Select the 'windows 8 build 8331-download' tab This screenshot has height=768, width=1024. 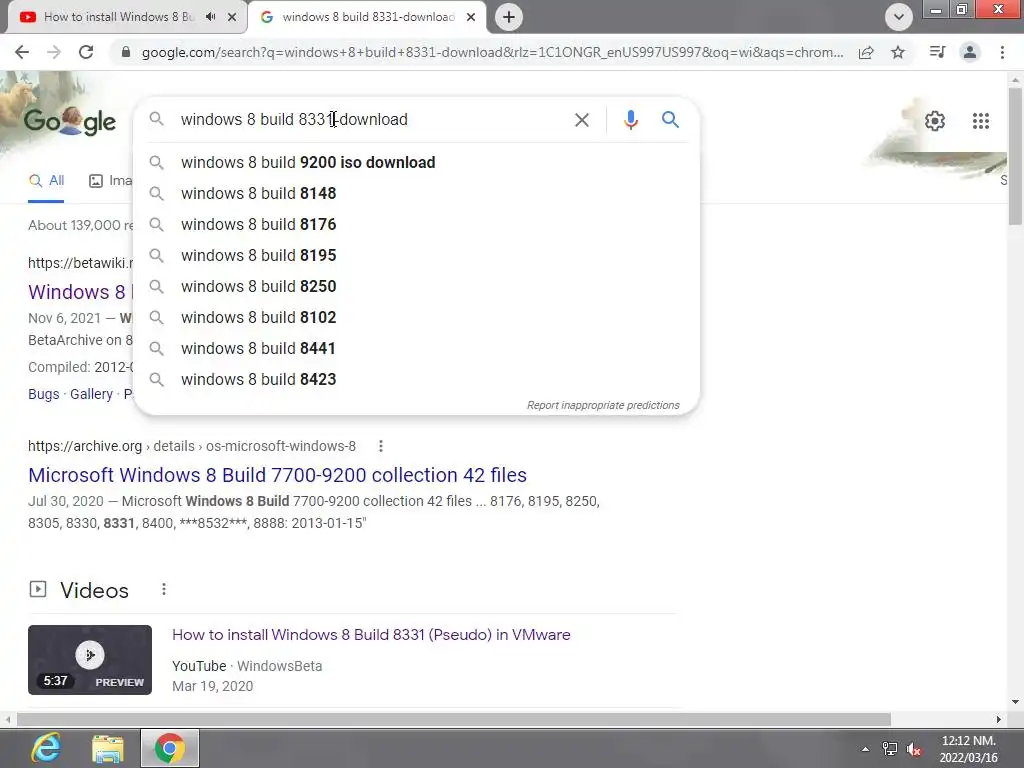tap(367, 17)
